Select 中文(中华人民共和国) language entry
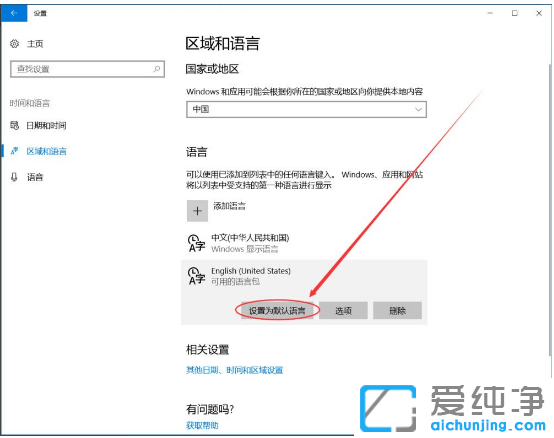Screen dimensions: 554x438 point(304,243)
